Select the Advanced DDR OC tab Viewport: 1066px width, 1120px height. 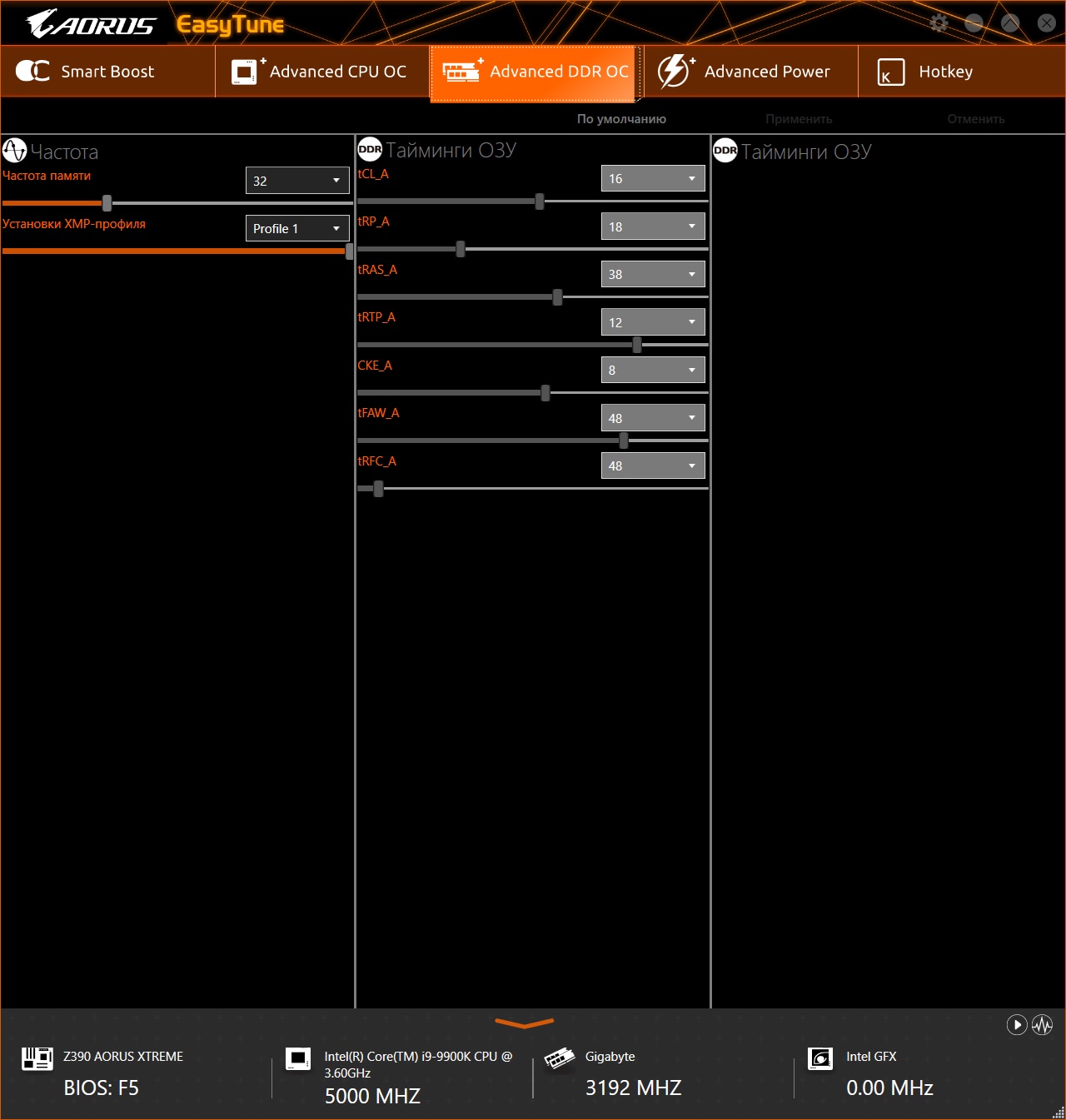[536, 72]
